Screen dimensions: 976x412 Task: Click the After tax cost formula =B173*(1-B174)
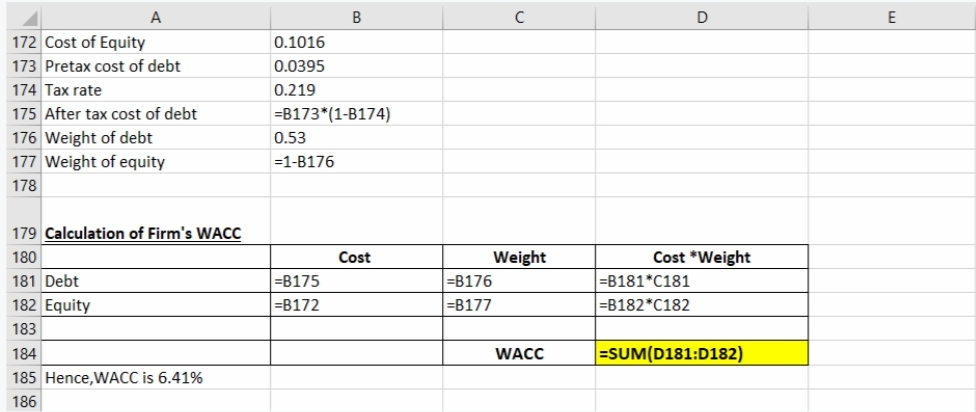coord(355,113)
